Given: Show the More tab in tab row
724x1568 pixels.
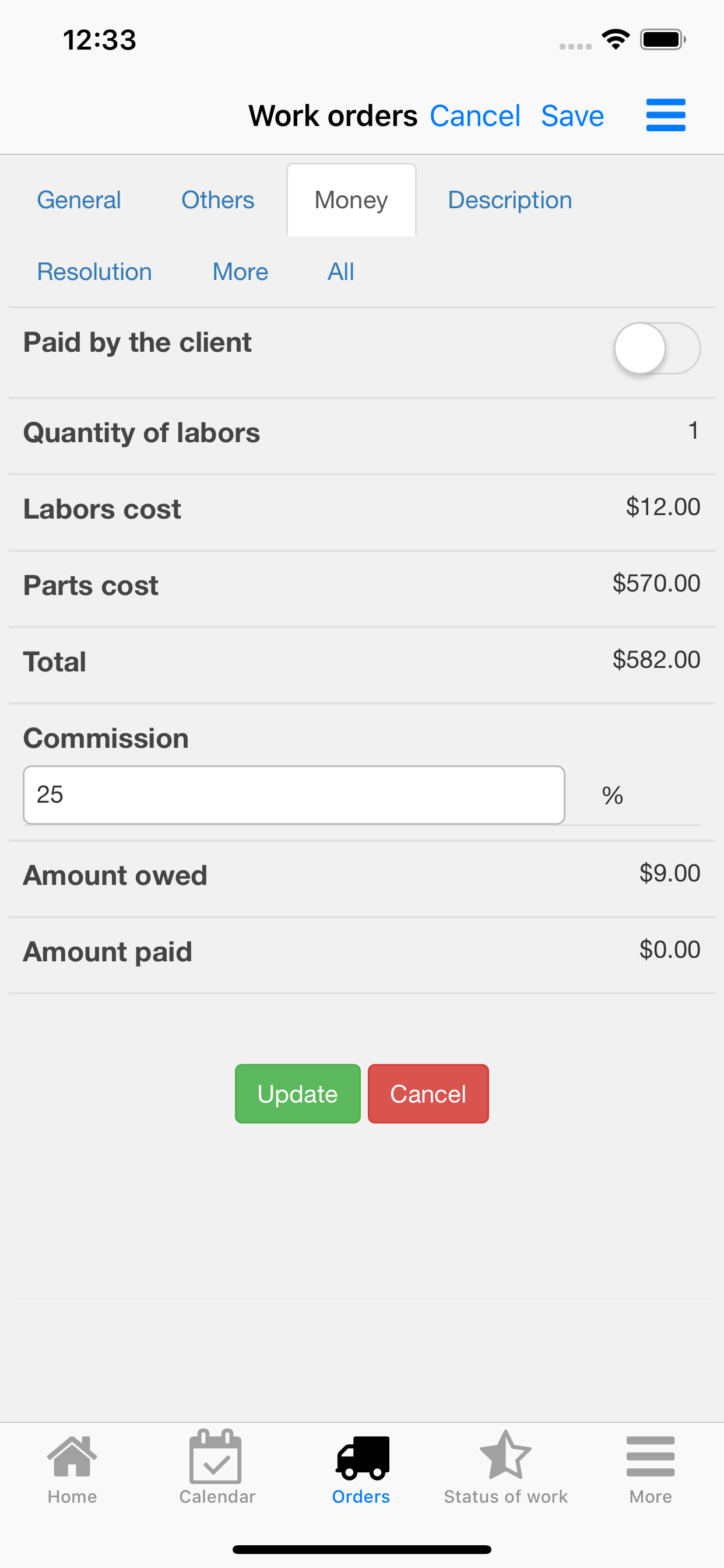Looking at the screenshot, I should point(240,272).
